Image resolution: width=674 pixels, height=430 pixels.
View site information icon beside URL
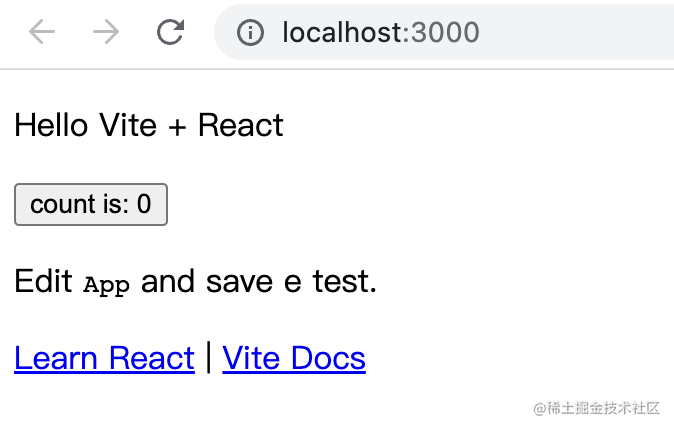(x=250, y=33)
